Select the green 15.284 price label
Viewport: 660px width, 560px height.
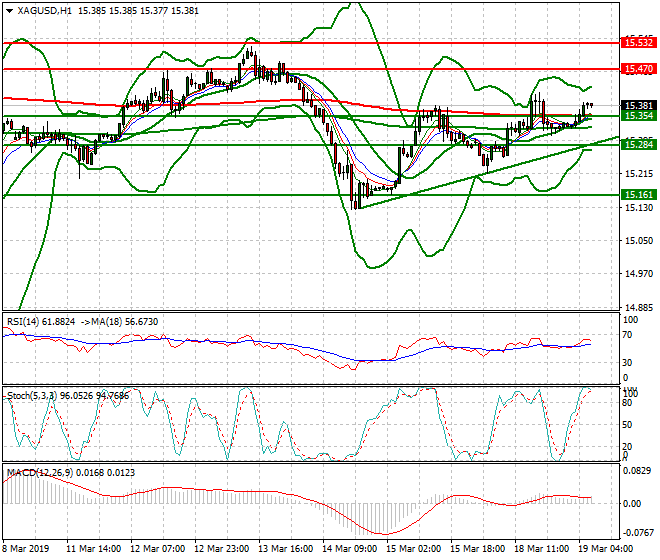pyautogui.click(x=638, y=145)
